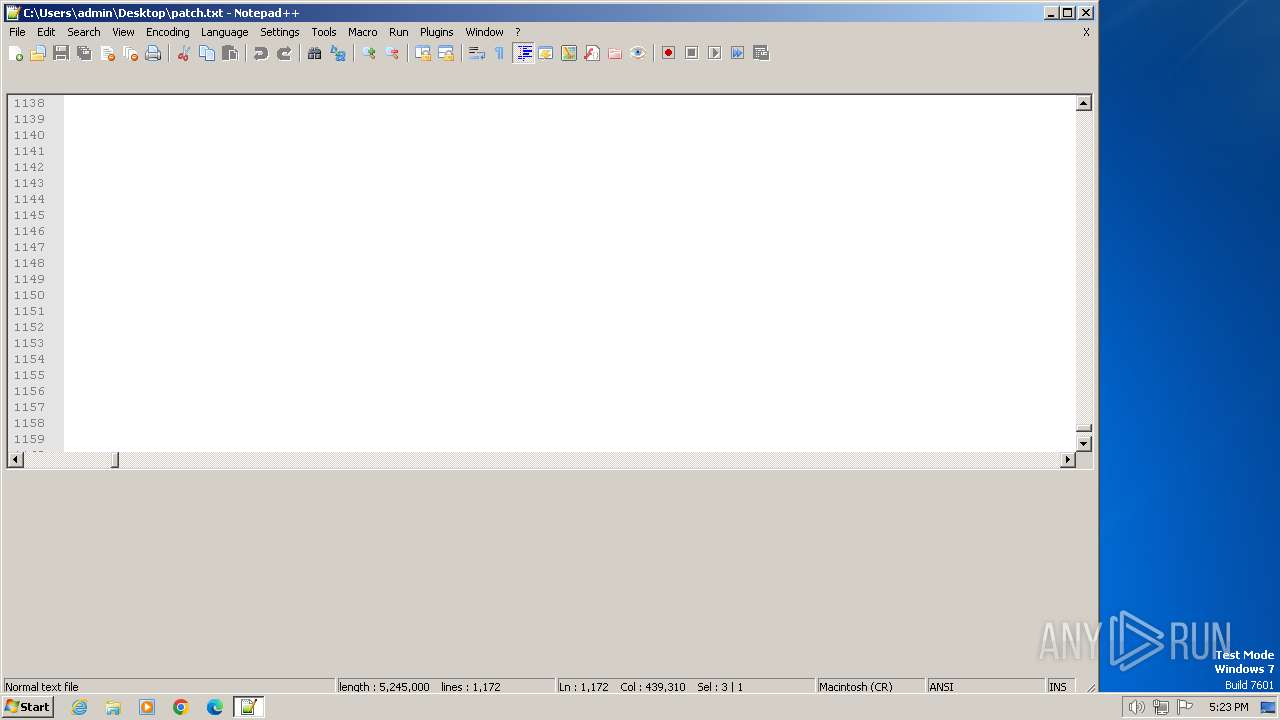Paste clipboard contents from toolbar
This screenshot has height=720, width=1280.
tap(230, 53)
